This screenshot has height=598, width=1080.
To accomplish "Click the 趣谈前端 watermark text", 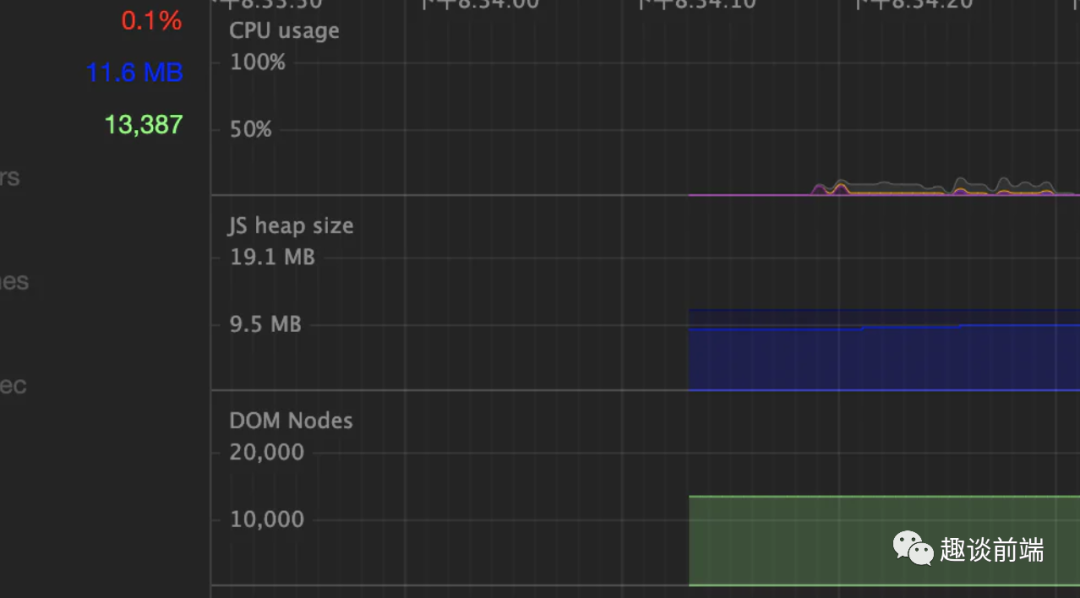I will [x=991, y=549].
